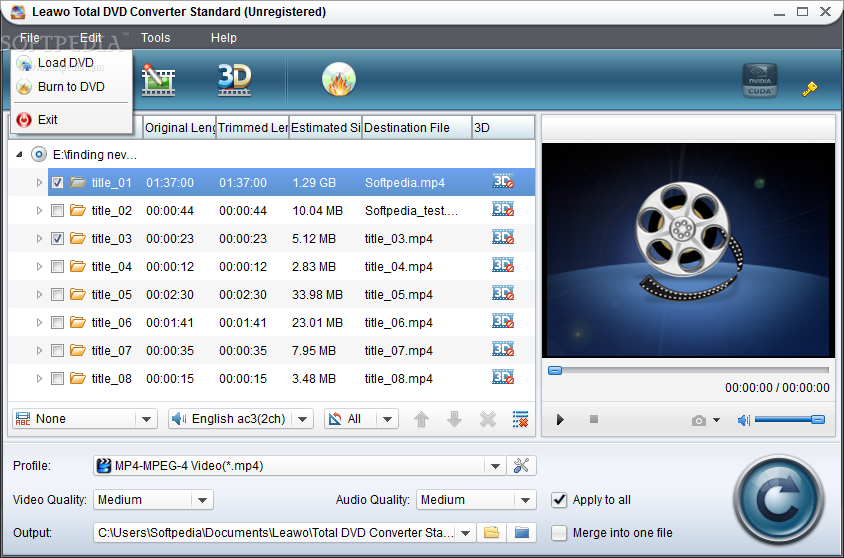
Task: Open the Audio Quality dropdown
Action: coord(525,500)
